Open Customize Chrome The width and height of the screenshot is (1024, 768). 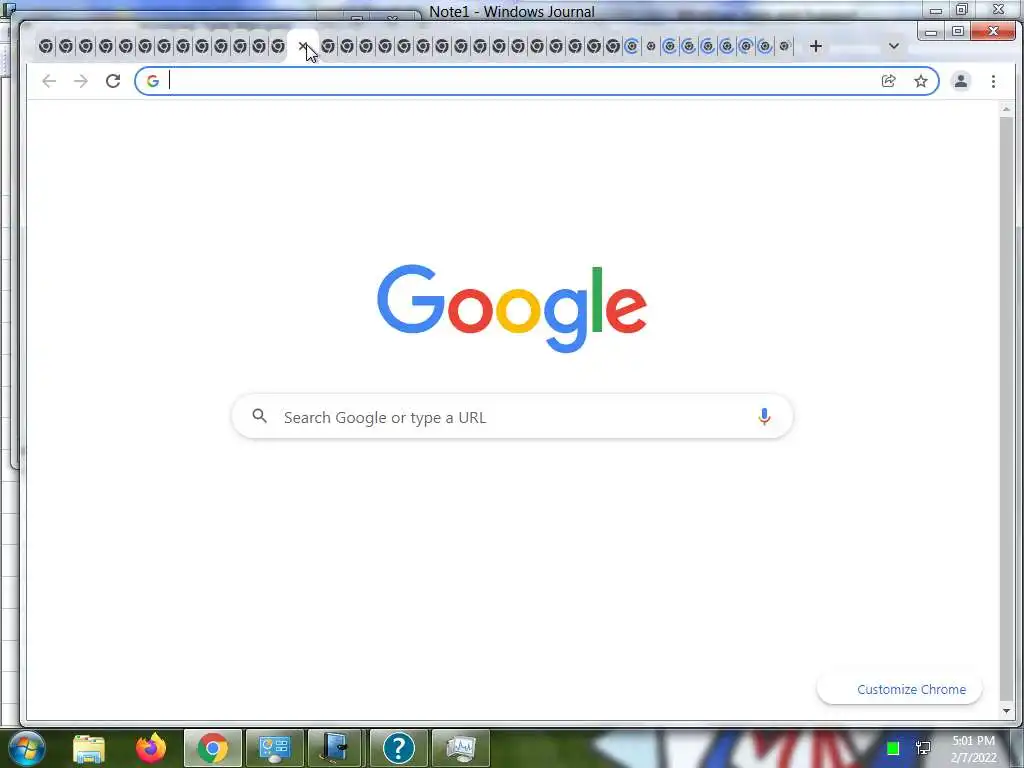[x=899, y=689]
